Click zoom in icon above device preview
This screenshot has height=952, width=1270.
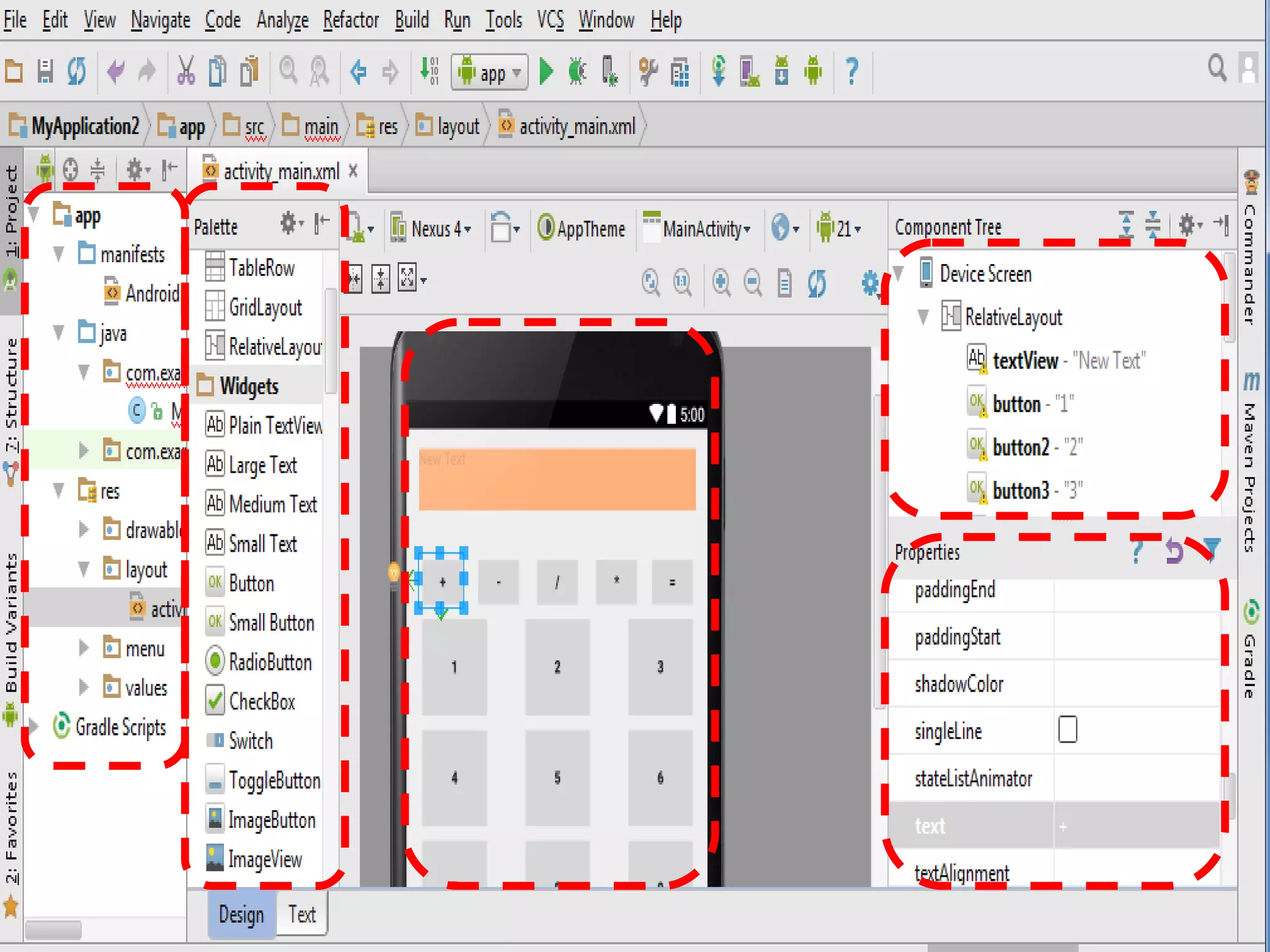tap(721, 283)
